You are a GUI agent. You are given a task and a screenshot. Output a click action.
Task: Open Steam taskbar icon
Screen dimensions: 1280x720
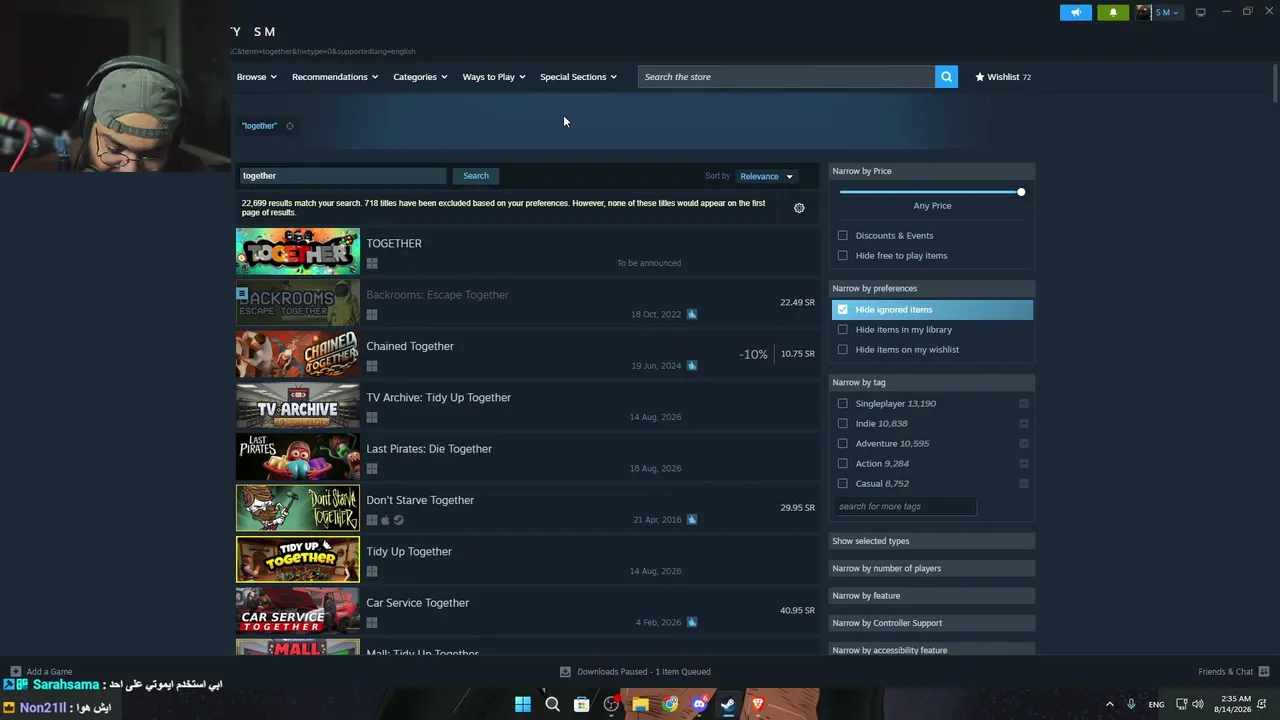(x=728, y=704)
